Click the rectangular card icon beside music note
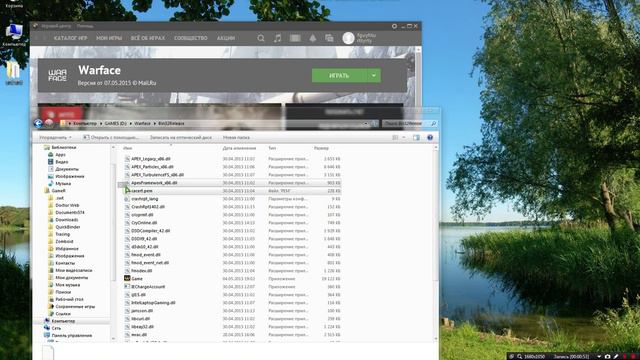This screenshot has width=640, height=360. tap(295, 38)
